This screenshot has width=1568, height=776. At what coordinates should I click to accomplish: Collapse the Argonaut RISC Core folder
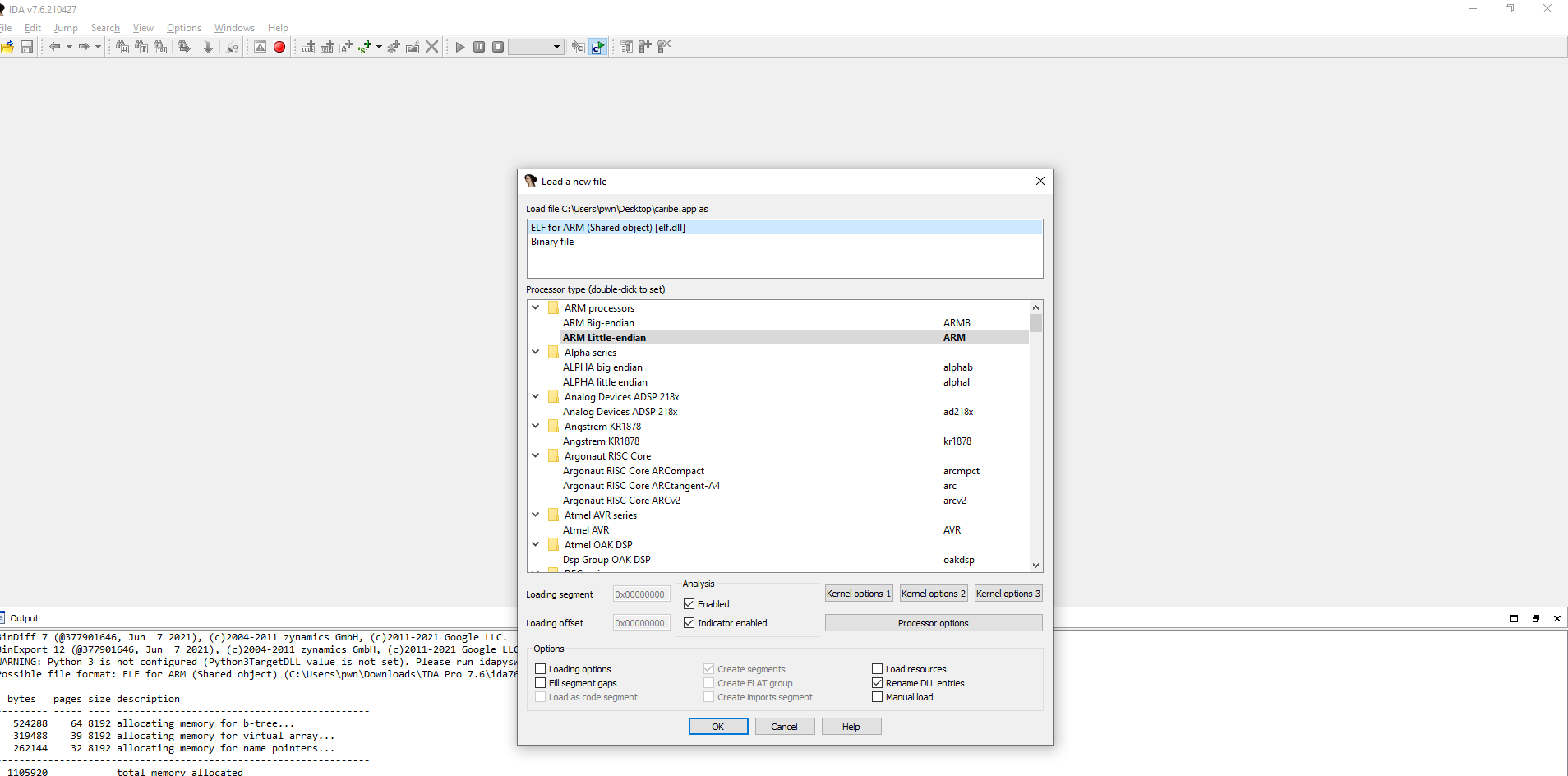pos(536,455)
